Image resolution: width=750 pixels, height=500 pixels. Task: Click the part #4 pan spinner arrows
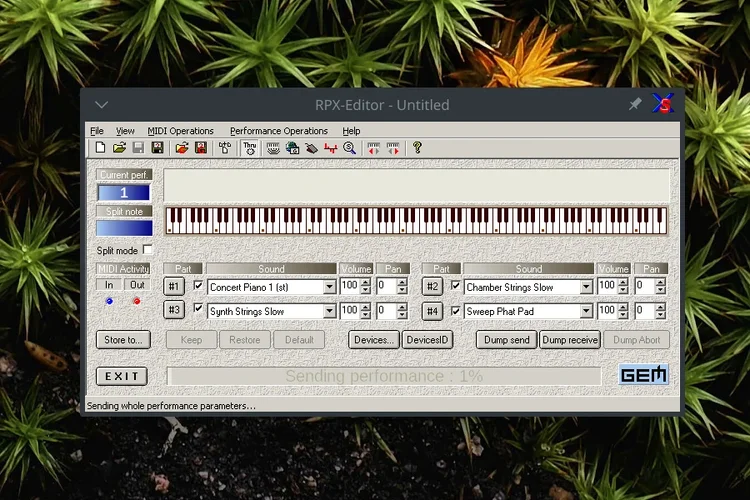(661, 311)
